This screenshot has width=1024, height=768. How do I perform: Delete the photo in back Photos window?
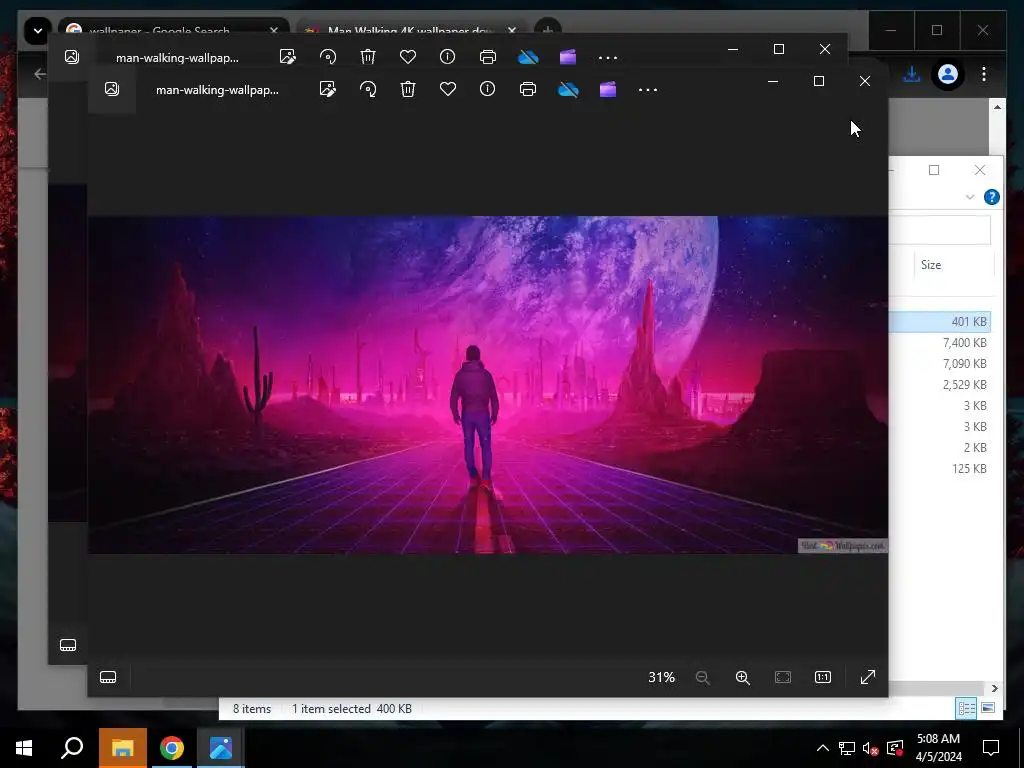pos(368,57)
